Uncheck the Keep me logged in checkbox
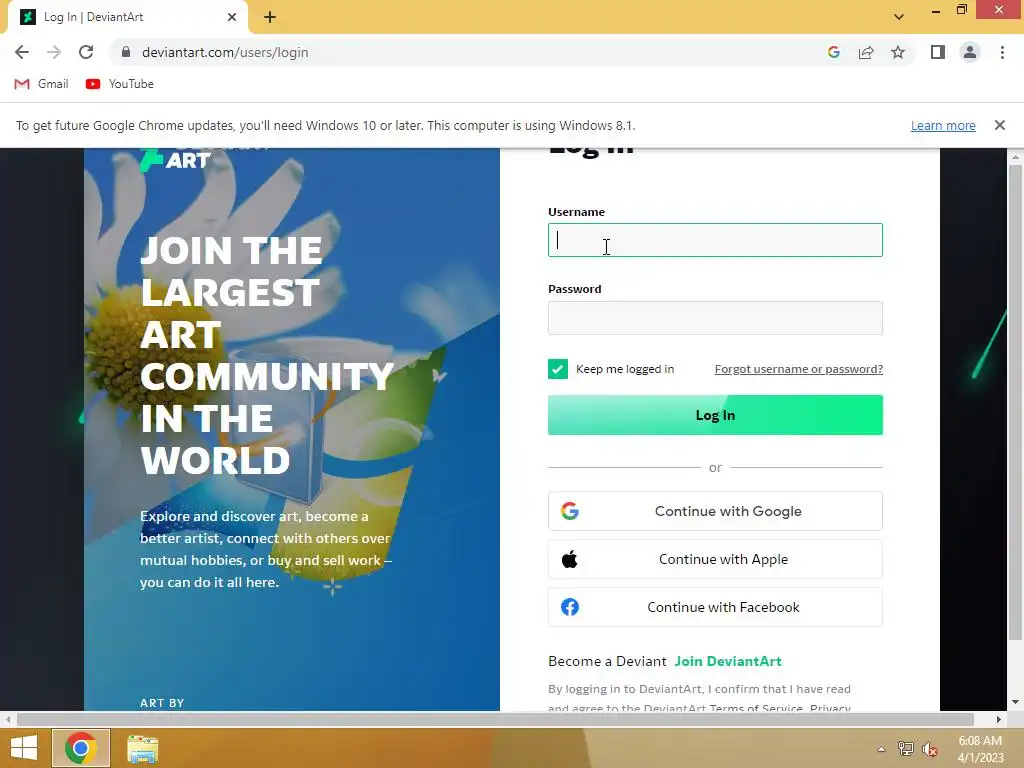 tap(558, 369)
